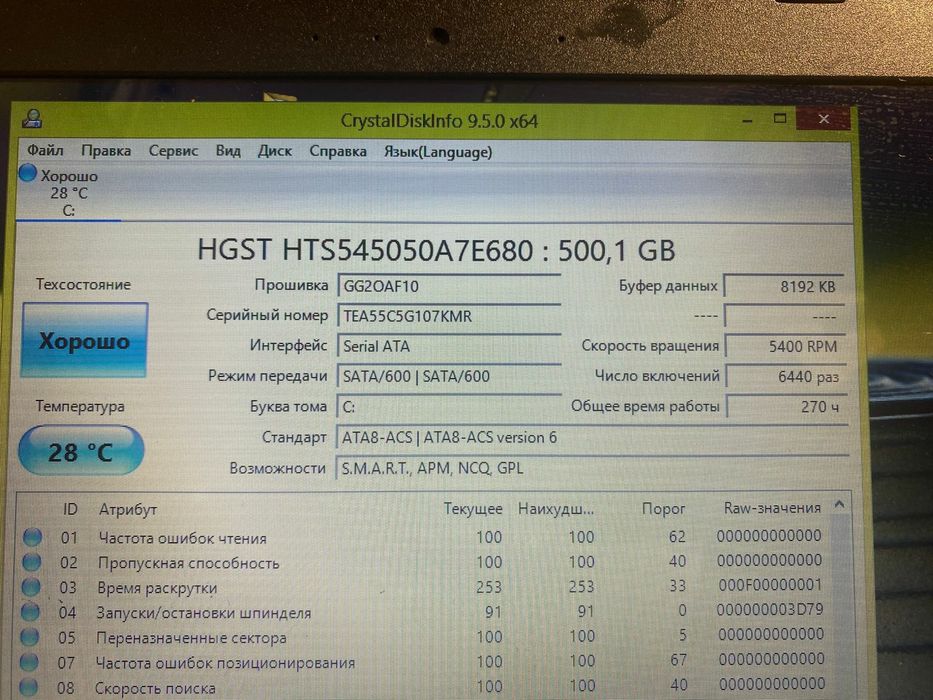Open the Справка menu
This screenshot has height=700, width=933.
[337, 151]
